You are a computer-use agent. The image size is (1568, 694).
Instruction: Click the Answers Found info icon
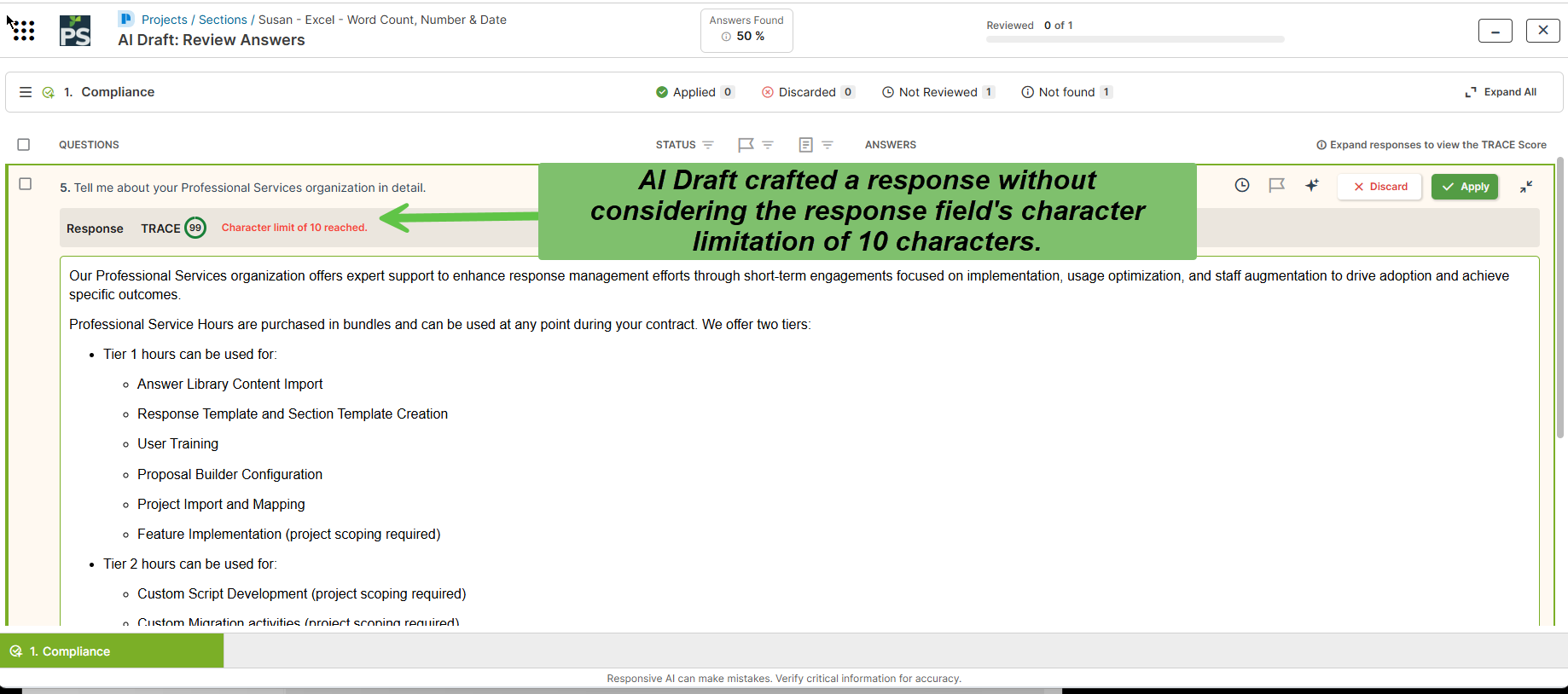pyautogui.click(x=726, y=37)
